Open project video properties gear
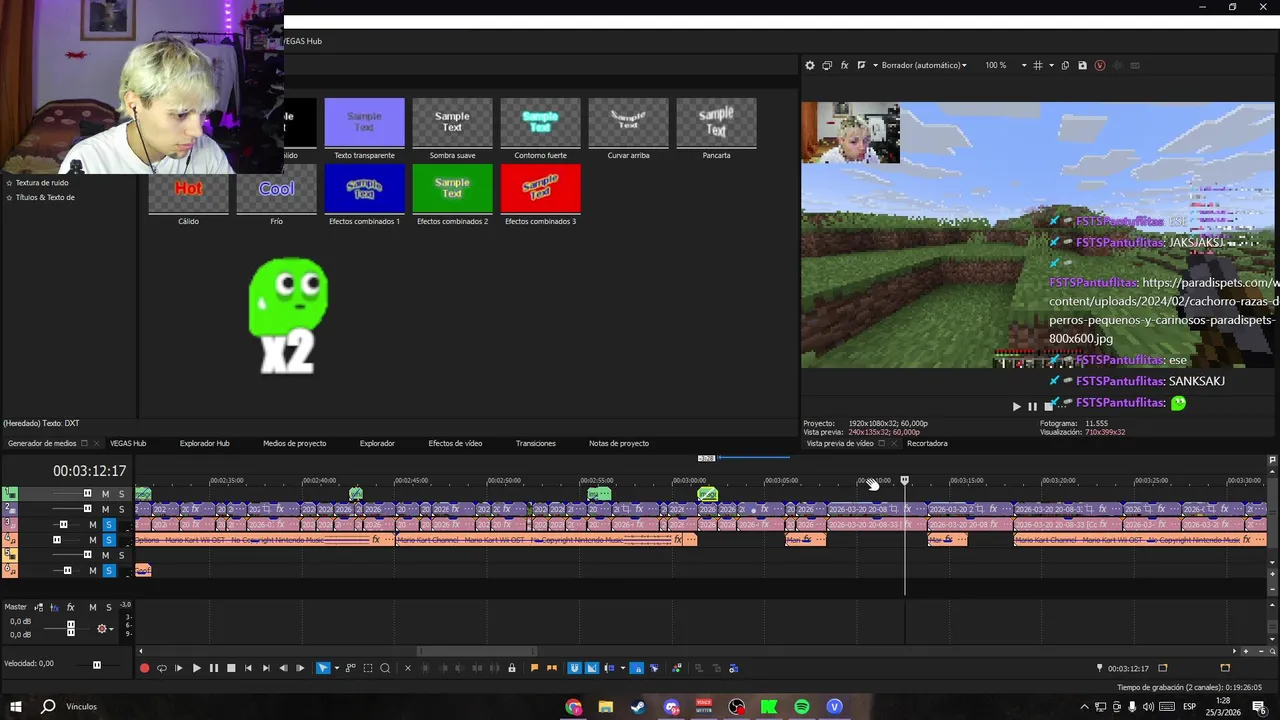Viewport: 1280px width, 720px height. [810, 65]
